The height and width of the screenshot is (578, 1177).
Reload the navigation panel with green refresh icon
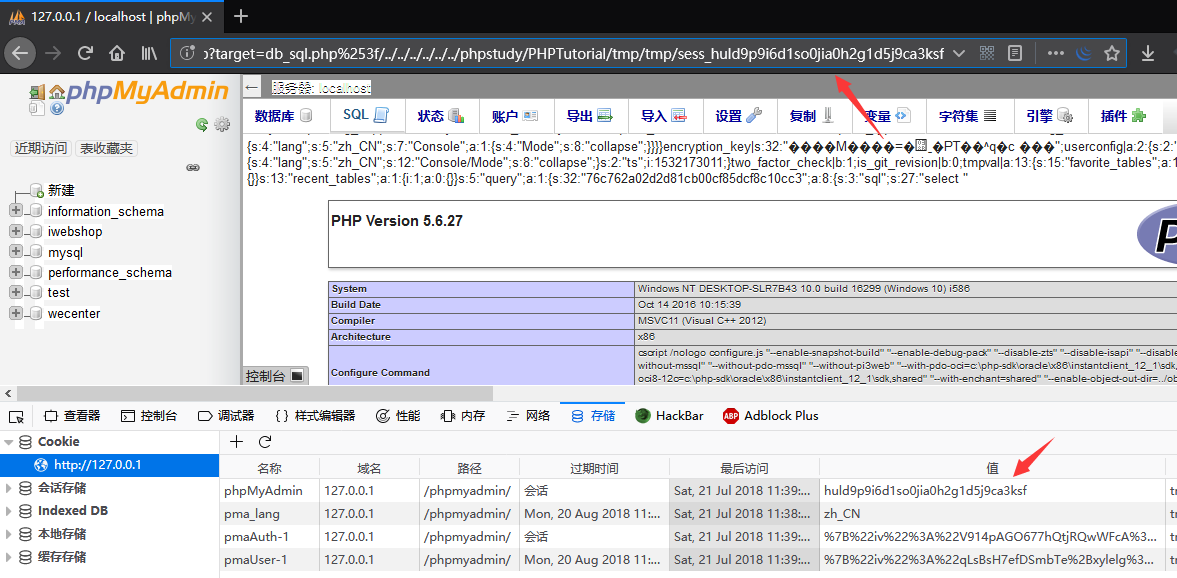201,125
